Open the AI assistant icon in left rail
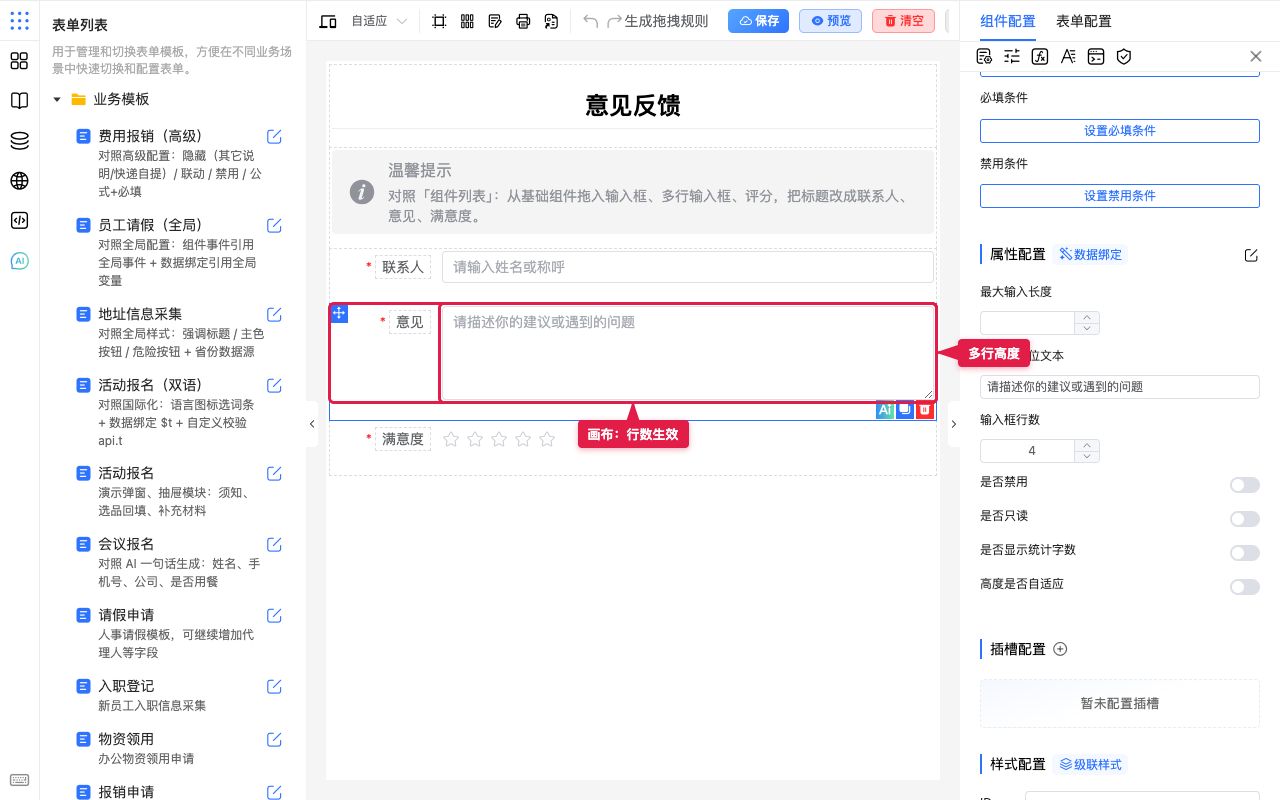Image resolution: width=1280 pixels, height=800 pixels. [x=19, y=261]
